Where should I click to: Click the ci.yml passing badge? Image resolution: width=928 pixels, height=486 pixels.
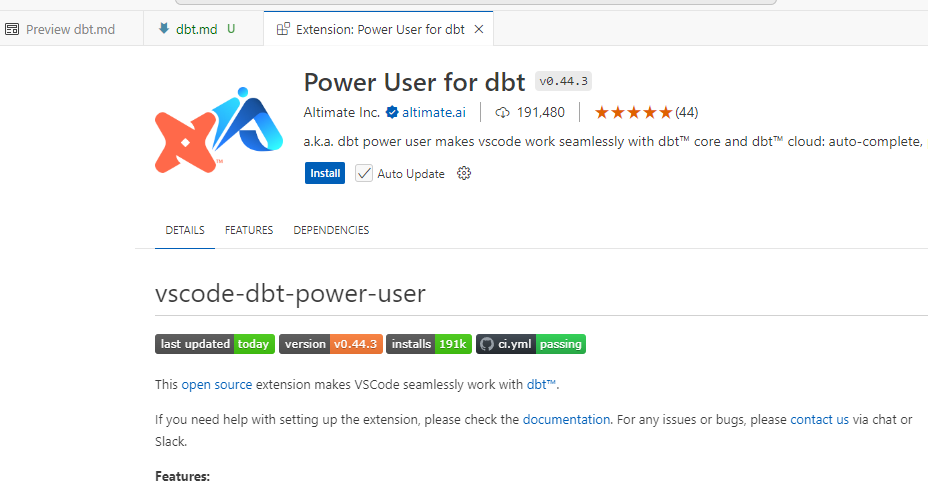click(531, 344)
